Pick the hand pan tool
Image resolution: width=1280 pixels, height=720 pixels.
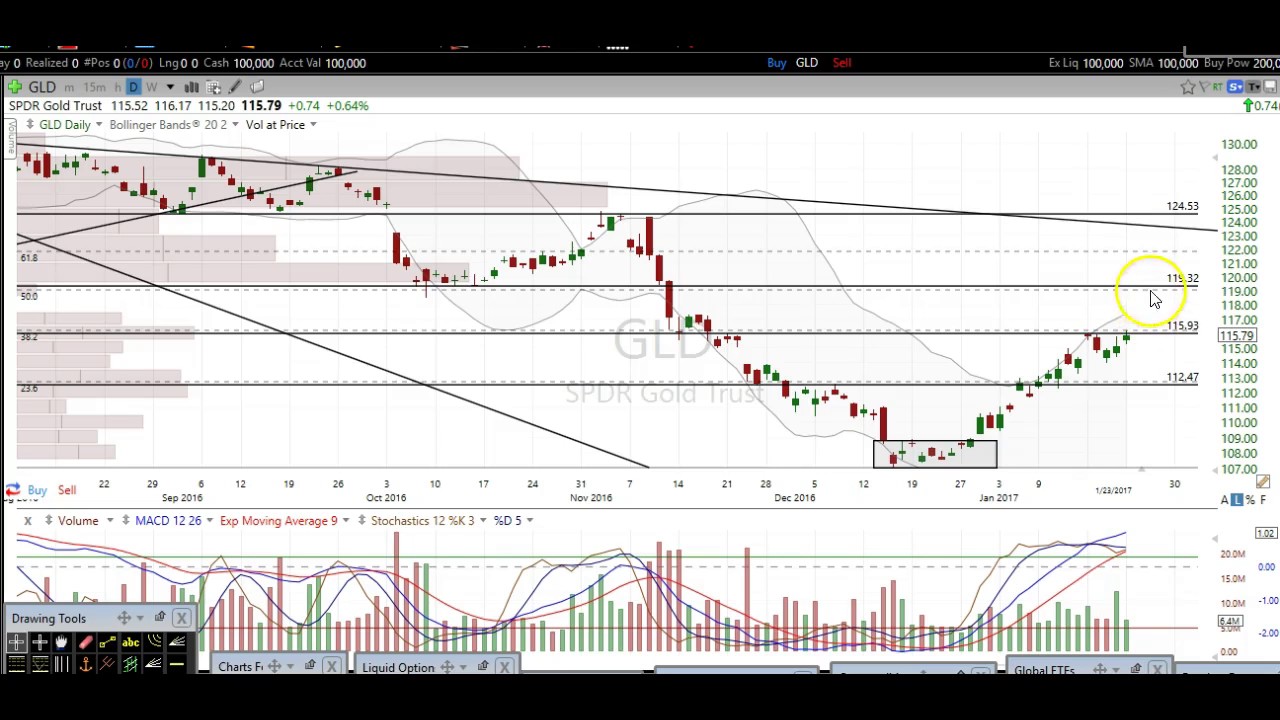pyautogui.click(x=62, y=643)
